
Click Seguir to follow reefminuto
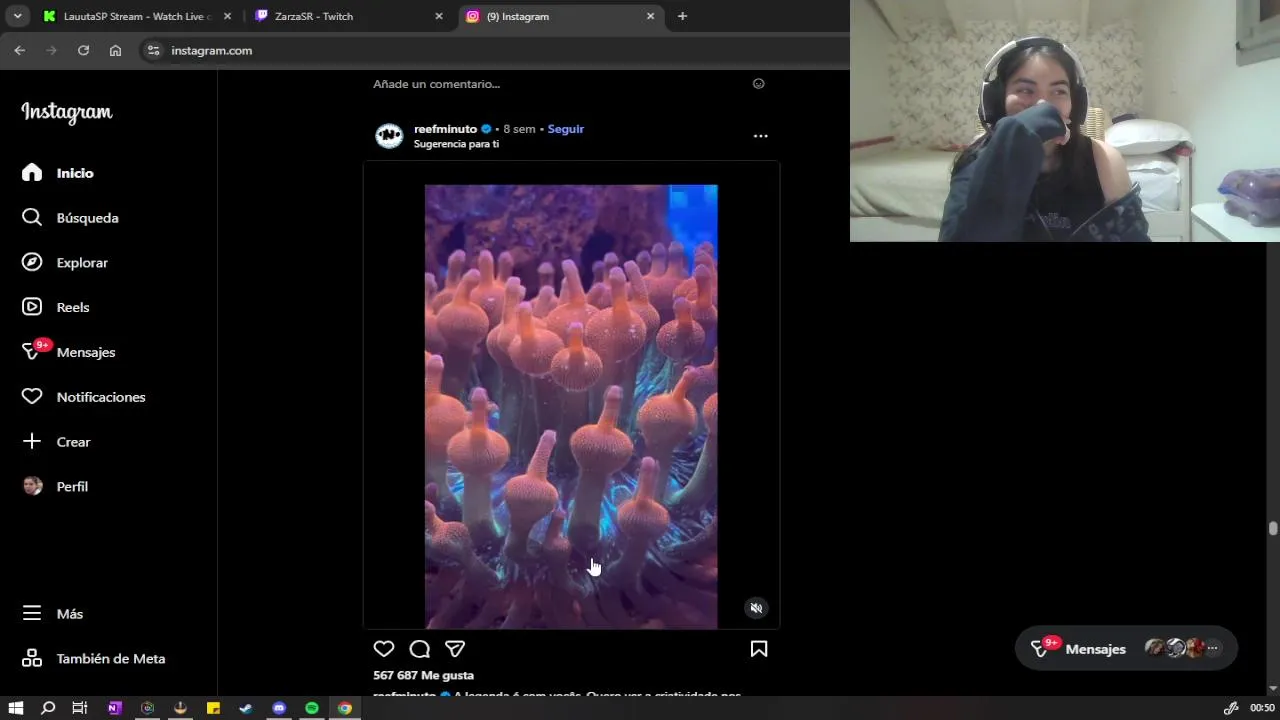[x=566, y=129]
